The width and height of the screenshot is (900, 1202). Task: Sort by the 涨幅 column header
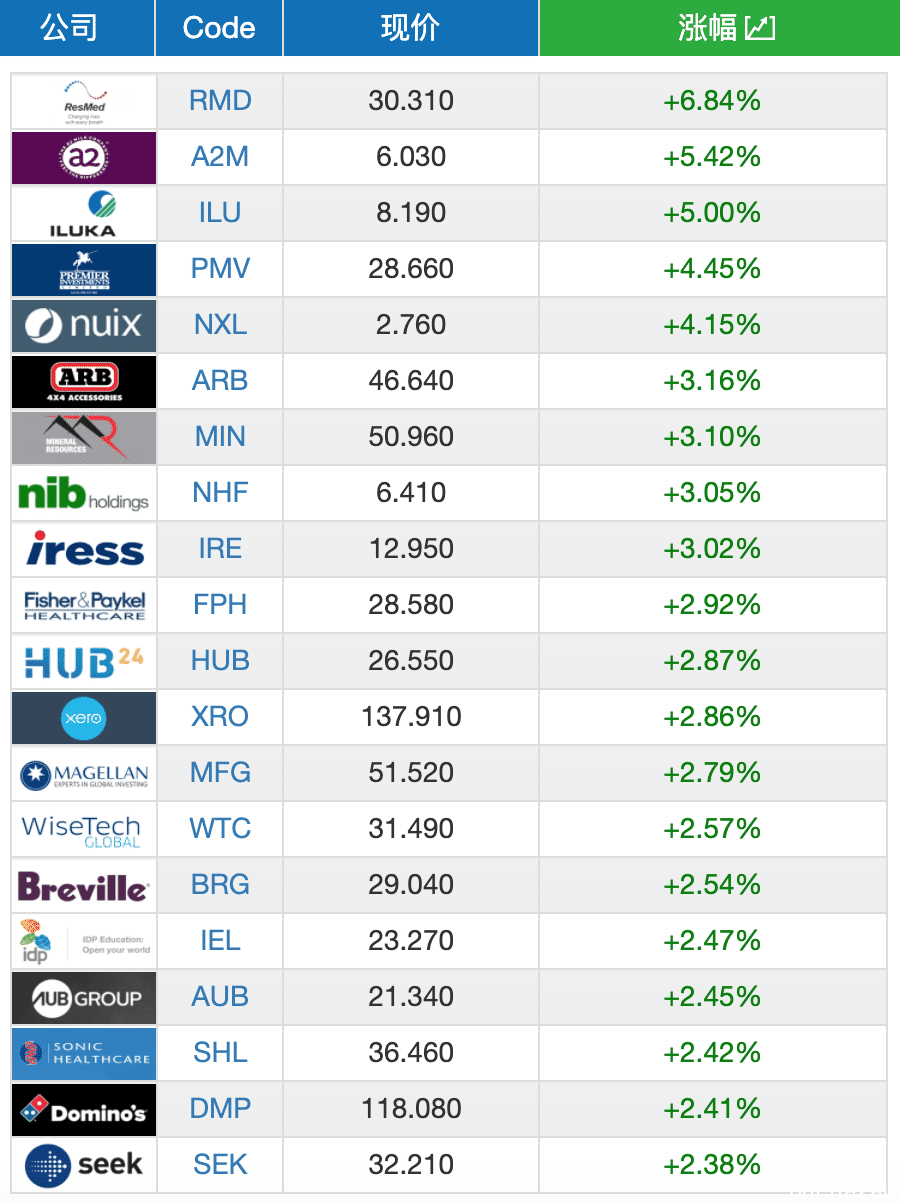(x=719, y=28)
